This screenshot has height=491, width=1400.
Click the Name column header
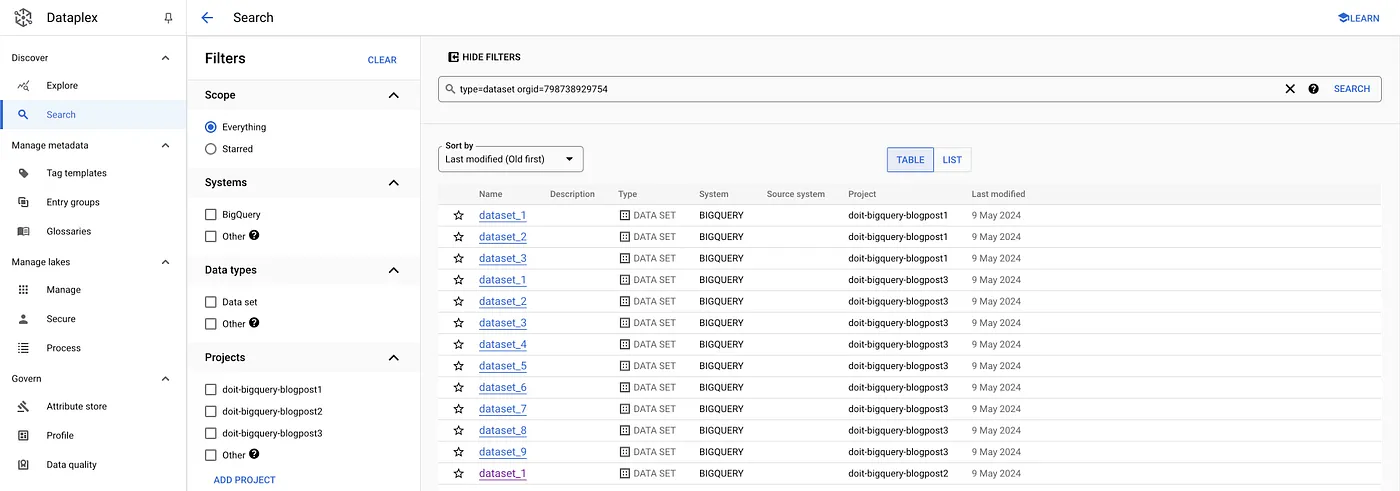pos(490,194)
